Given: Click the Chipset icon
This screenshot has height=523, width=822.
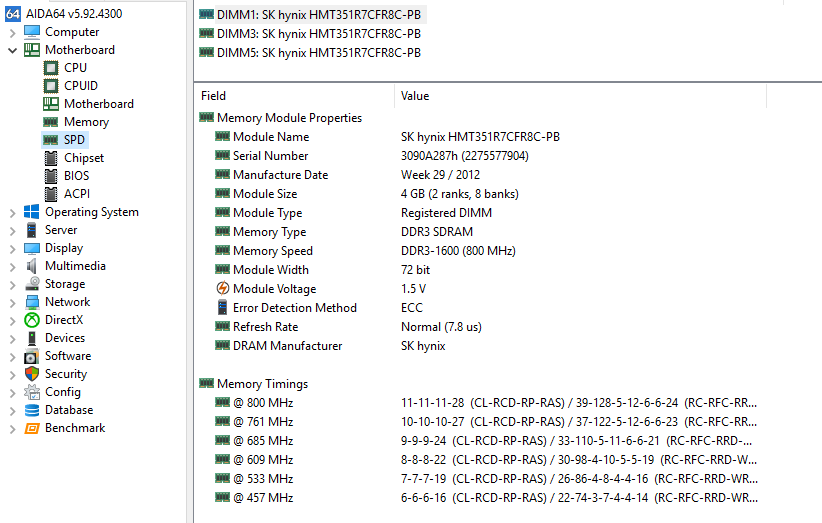Looking at the screenshot, I should 51,158.
